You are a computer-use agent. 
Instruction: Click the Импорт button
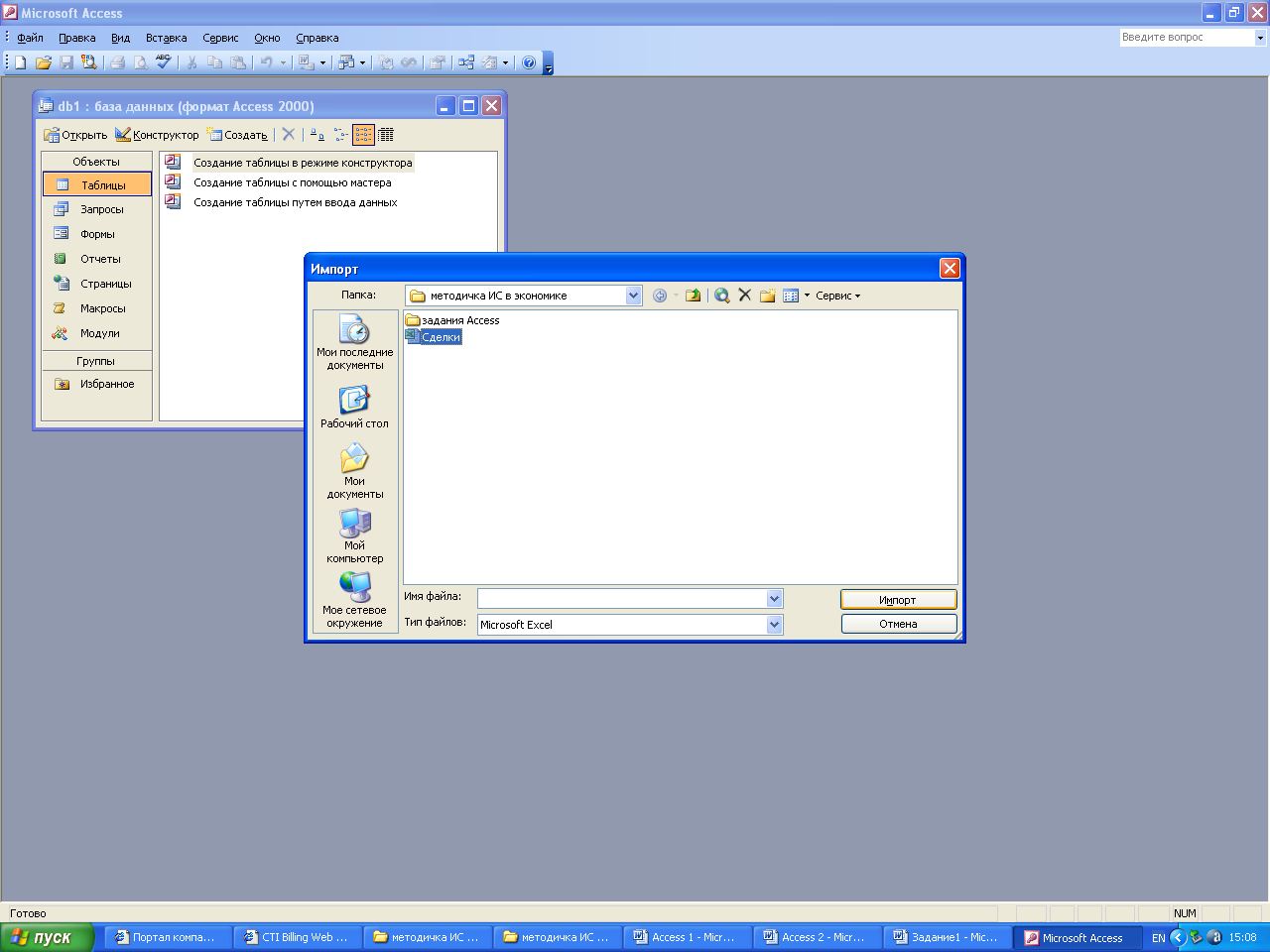tap(898, 600)
